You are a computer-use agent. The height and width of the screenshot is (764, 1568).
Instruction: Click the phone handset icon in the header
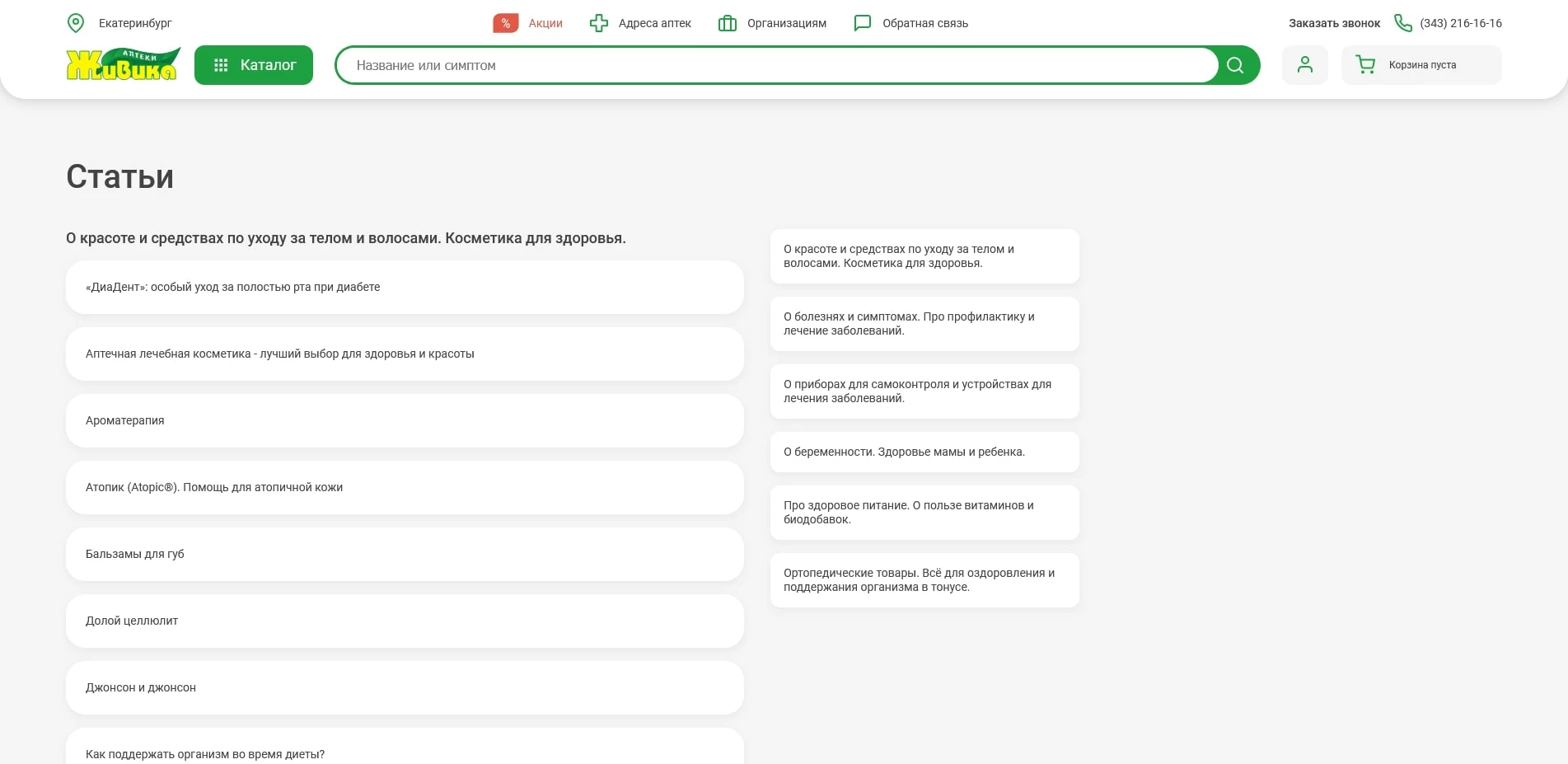pyautogui.click(x=1402, y=24)
